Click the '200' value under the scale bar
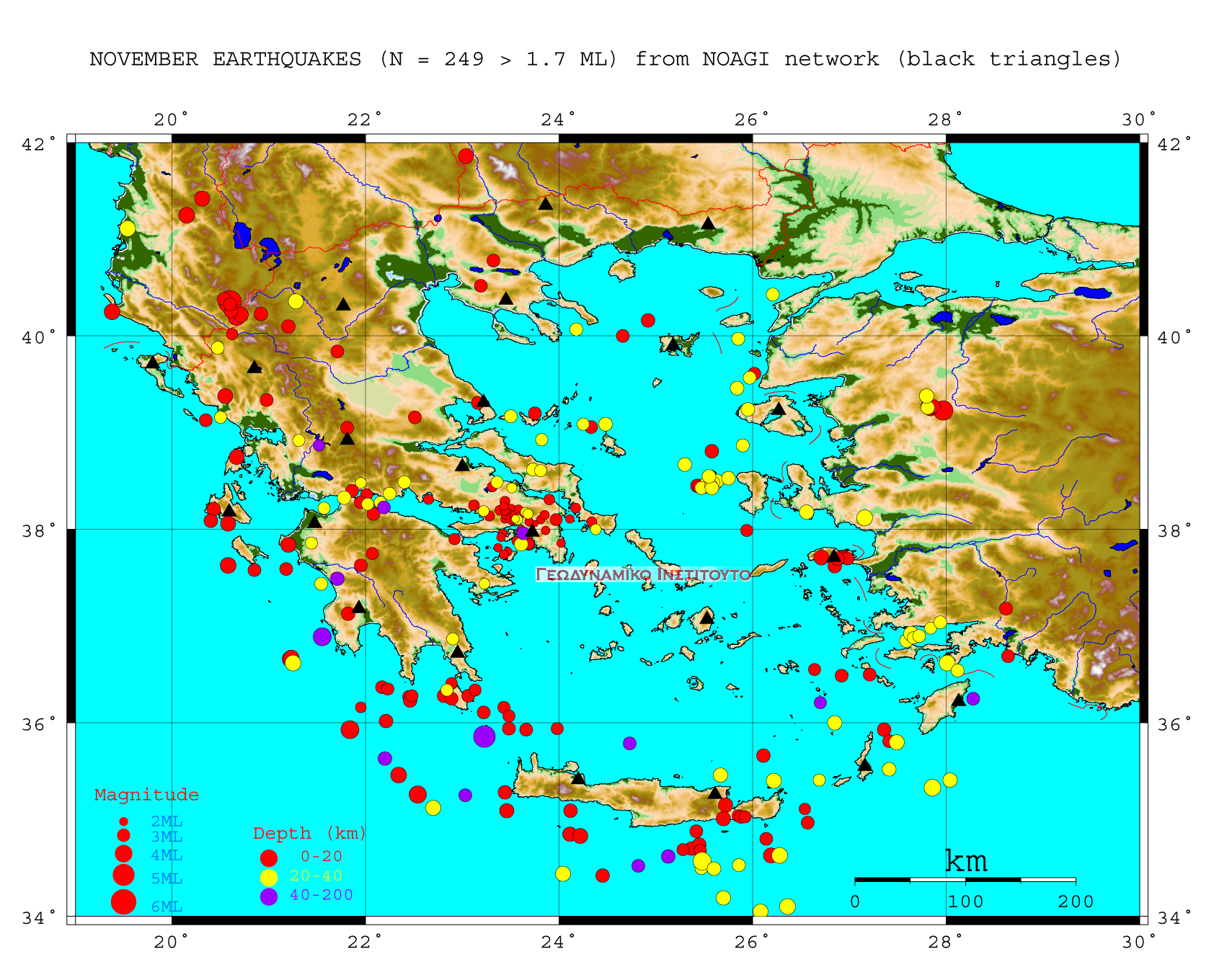This screenshot has width=1214, height=980. point(1076,901)
